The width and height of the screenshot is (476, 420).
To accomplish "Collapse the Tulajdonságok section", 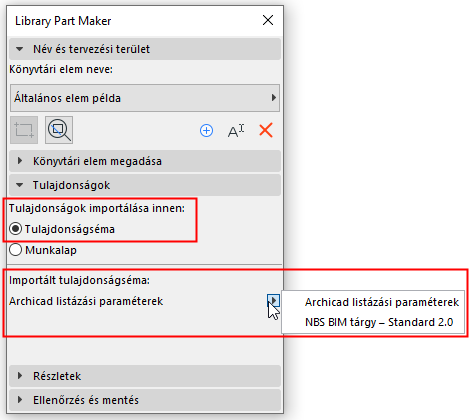I will [145, 185].
